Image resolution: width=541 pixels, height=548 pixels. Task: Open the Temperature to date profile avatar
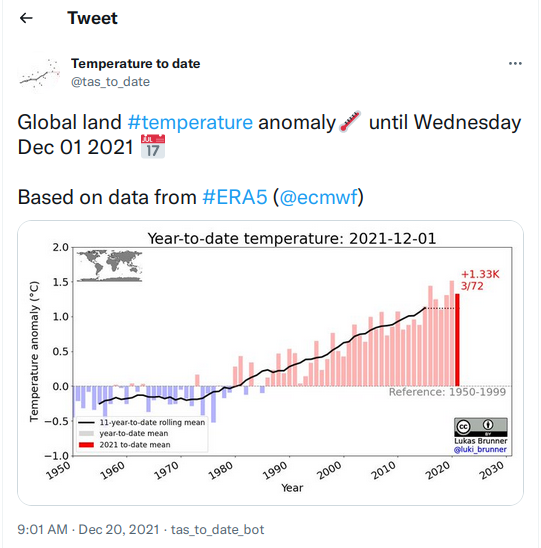39,72
